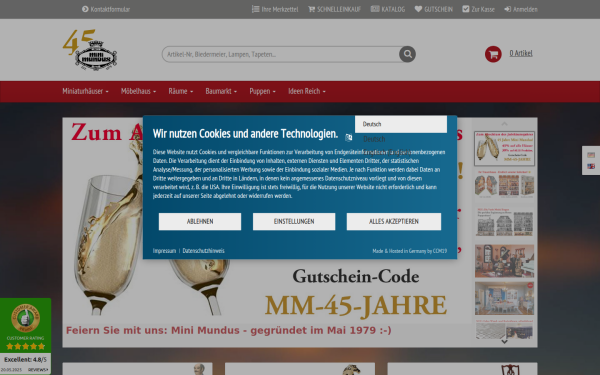Screen dimensions: 600x375
Task: Expand the Puppen menu
Action: [262, 91]
